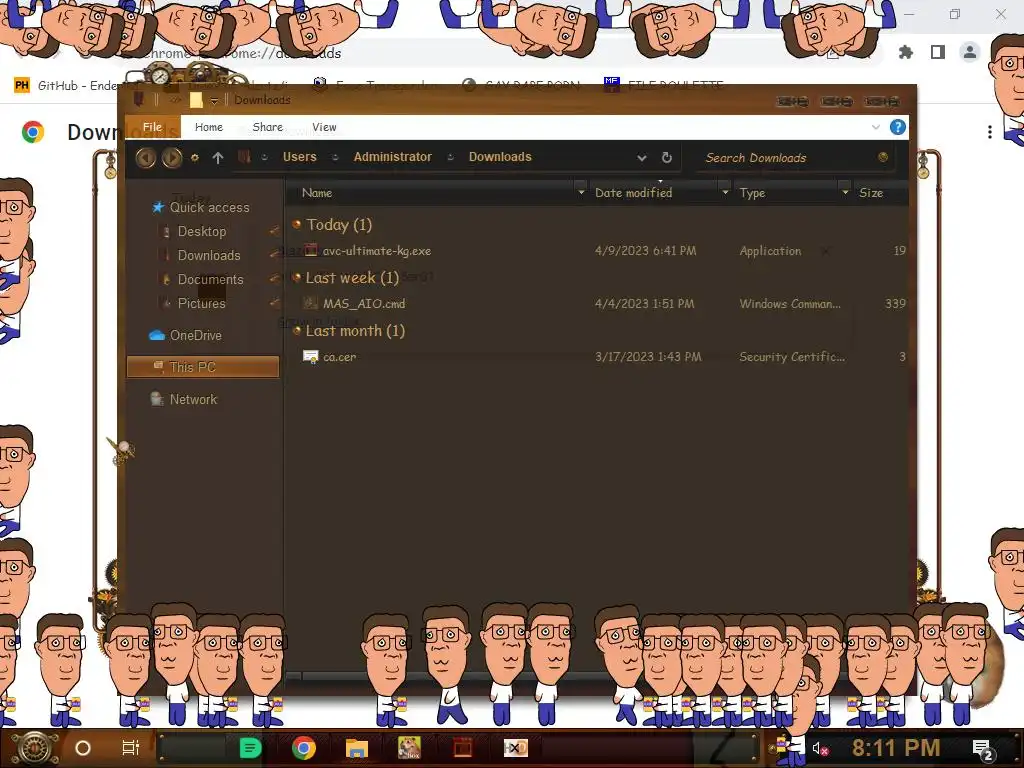Open the HxD icon on taskbar
1024x768 pixels.
point(515,748)
